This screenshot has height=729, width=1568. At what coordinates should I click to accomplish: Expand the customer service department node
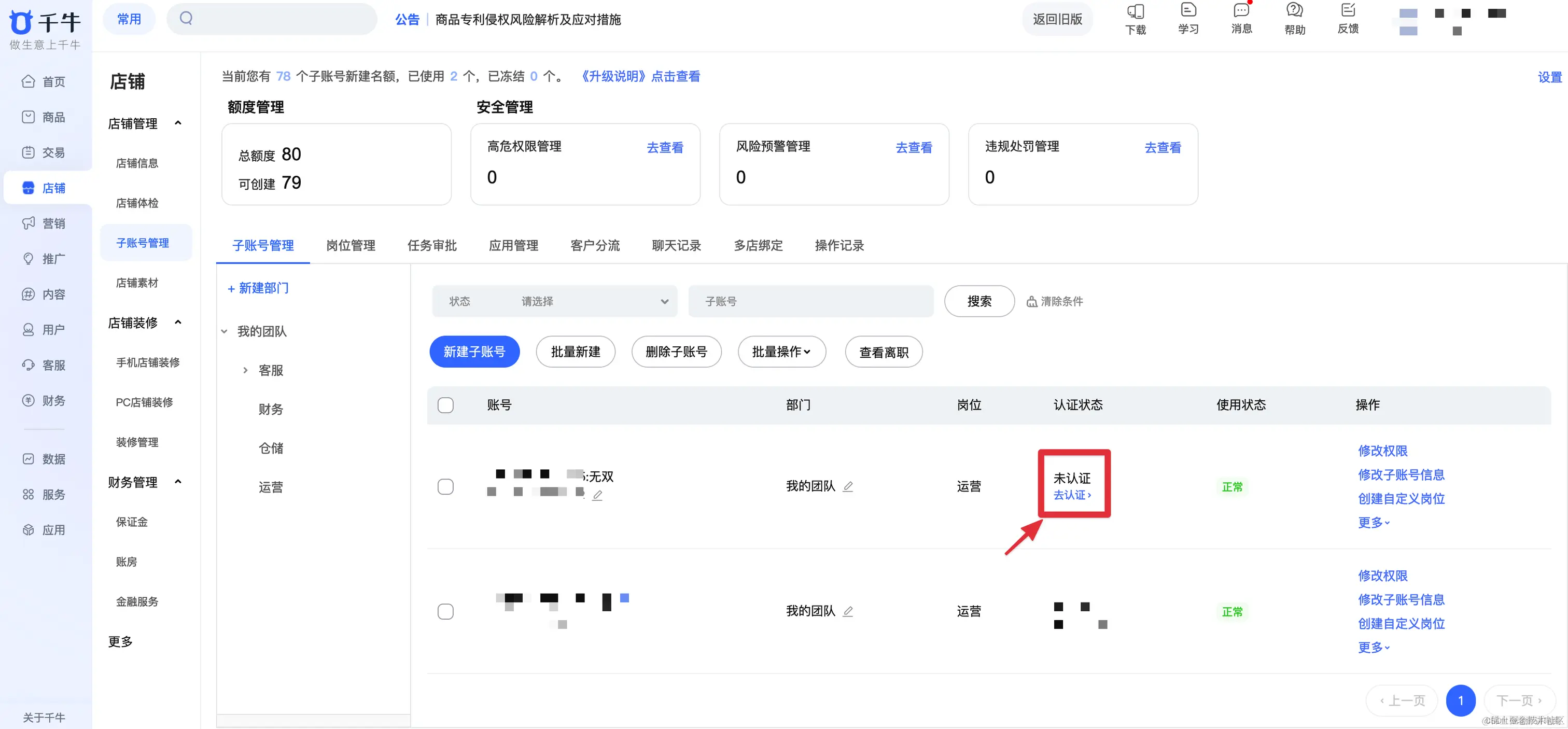245,370
